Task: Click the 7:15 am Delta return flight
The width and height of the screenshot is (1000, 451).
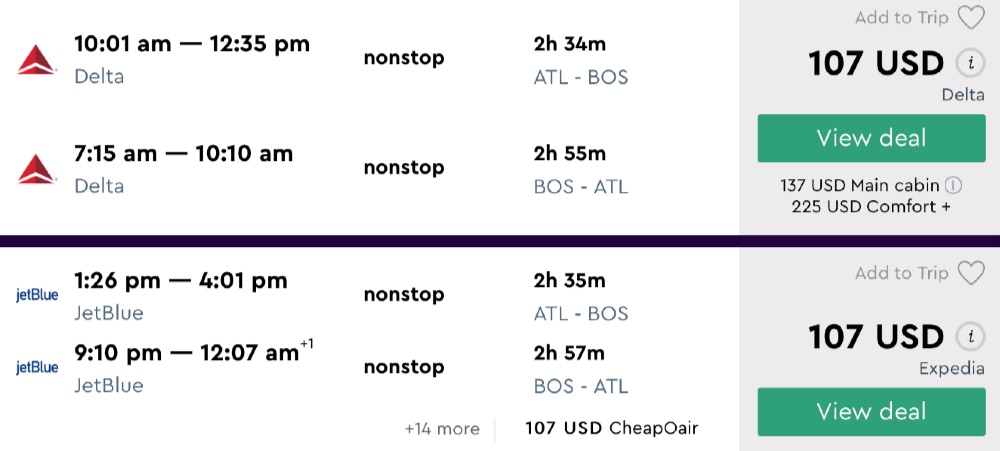Action: [x=183, y=154]
